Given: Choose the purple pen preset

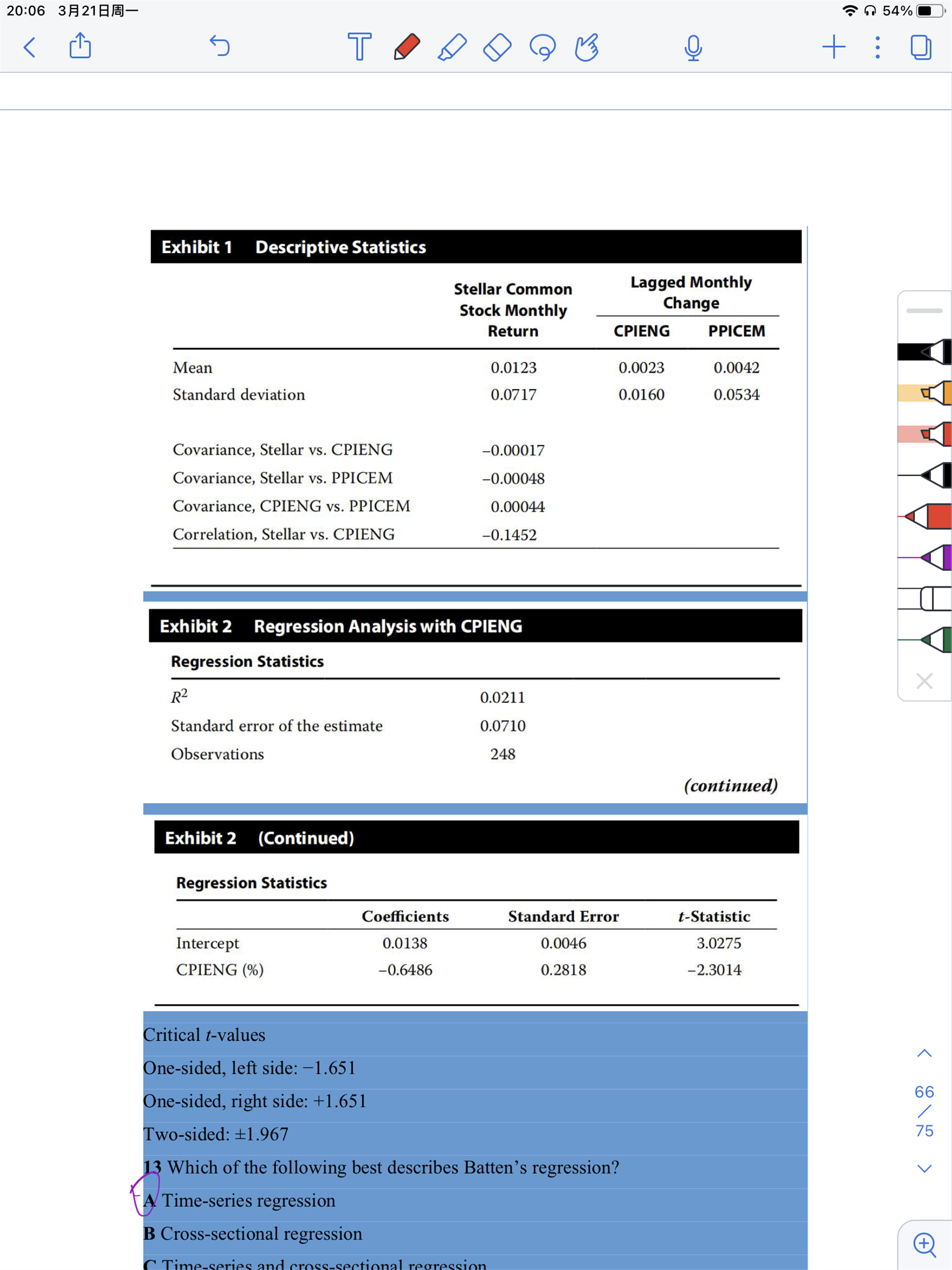Looking at the screenshot, I should [x=925, y=557].
